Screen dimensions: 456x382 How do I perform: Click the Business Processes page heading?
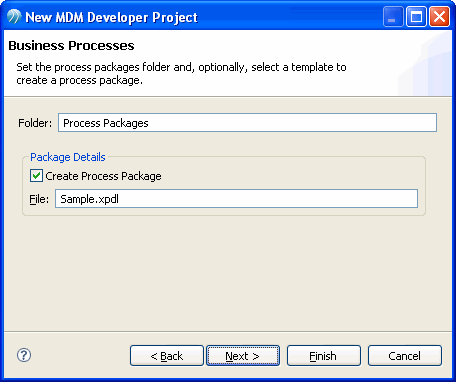[x=71, y=46]
